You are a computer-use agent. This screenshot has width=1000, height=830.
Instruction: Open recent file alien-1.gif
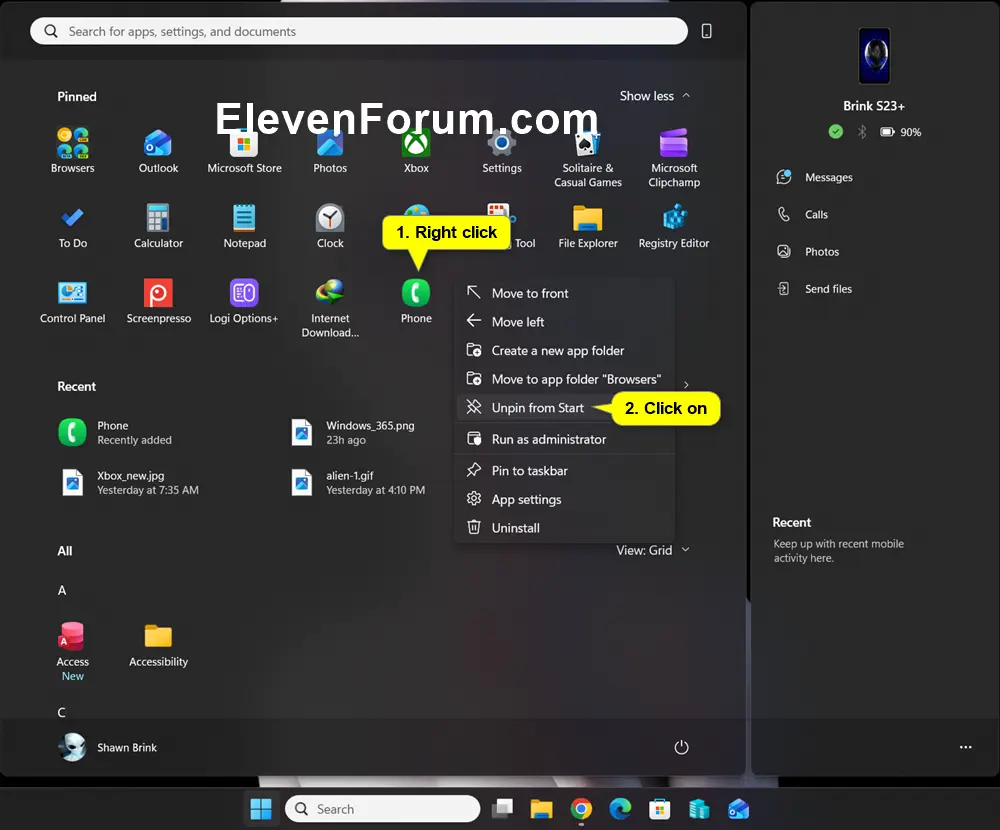(358, 483)
